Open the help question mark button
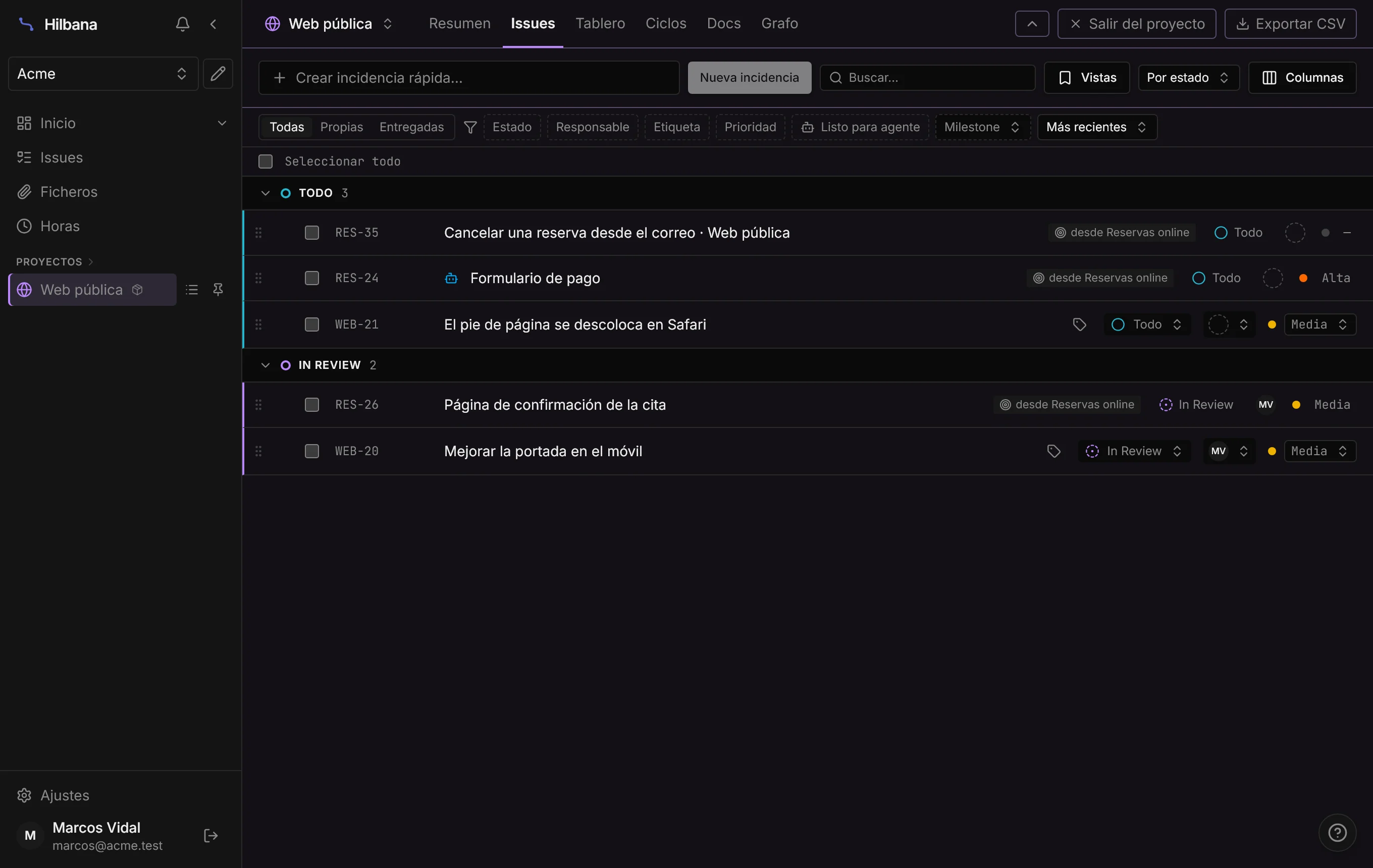This screenshot has width=1373, height=868. (1337, 833)
